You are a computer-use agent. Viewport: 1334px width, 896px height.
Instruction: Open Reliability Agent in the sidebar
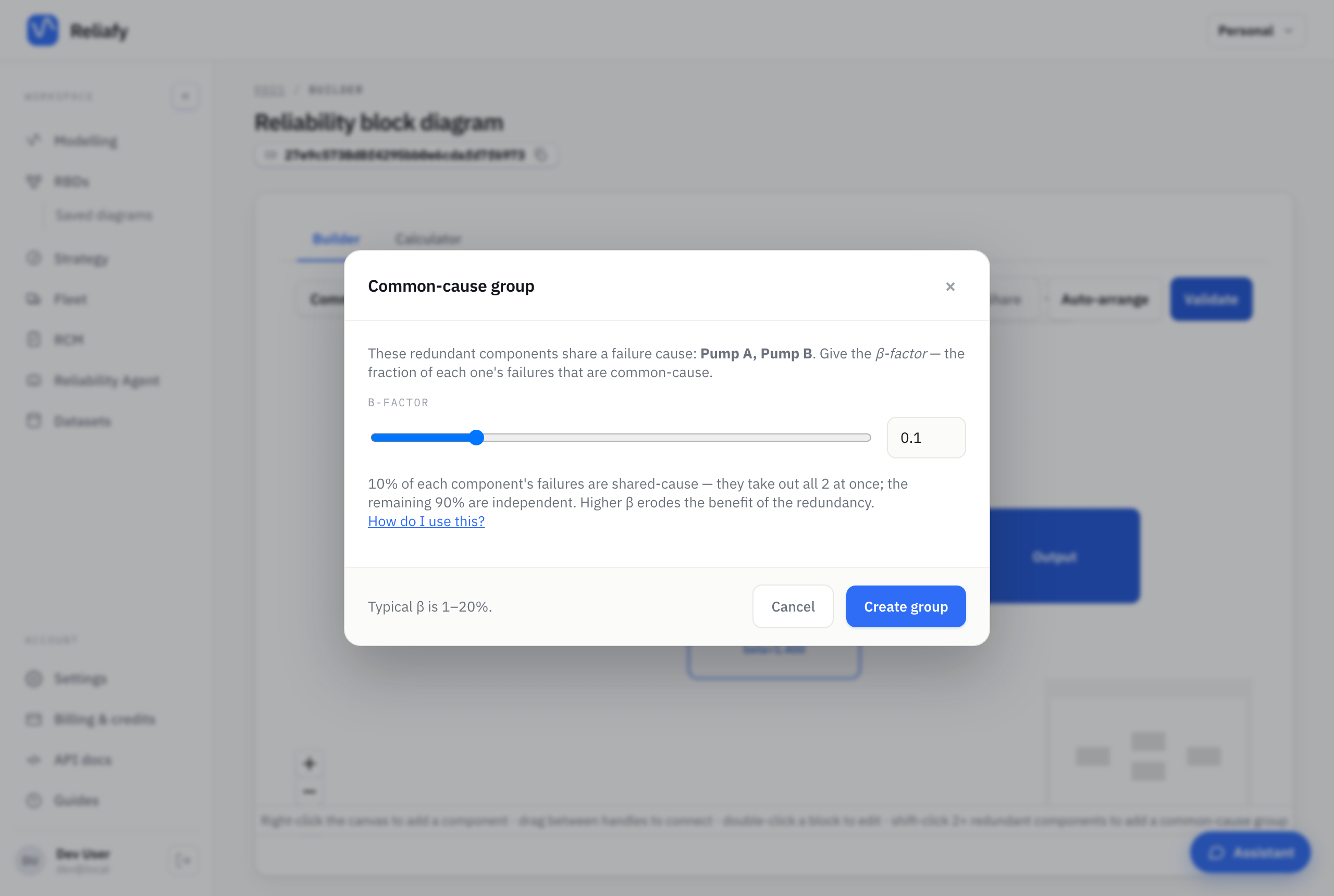pos(107,381)
